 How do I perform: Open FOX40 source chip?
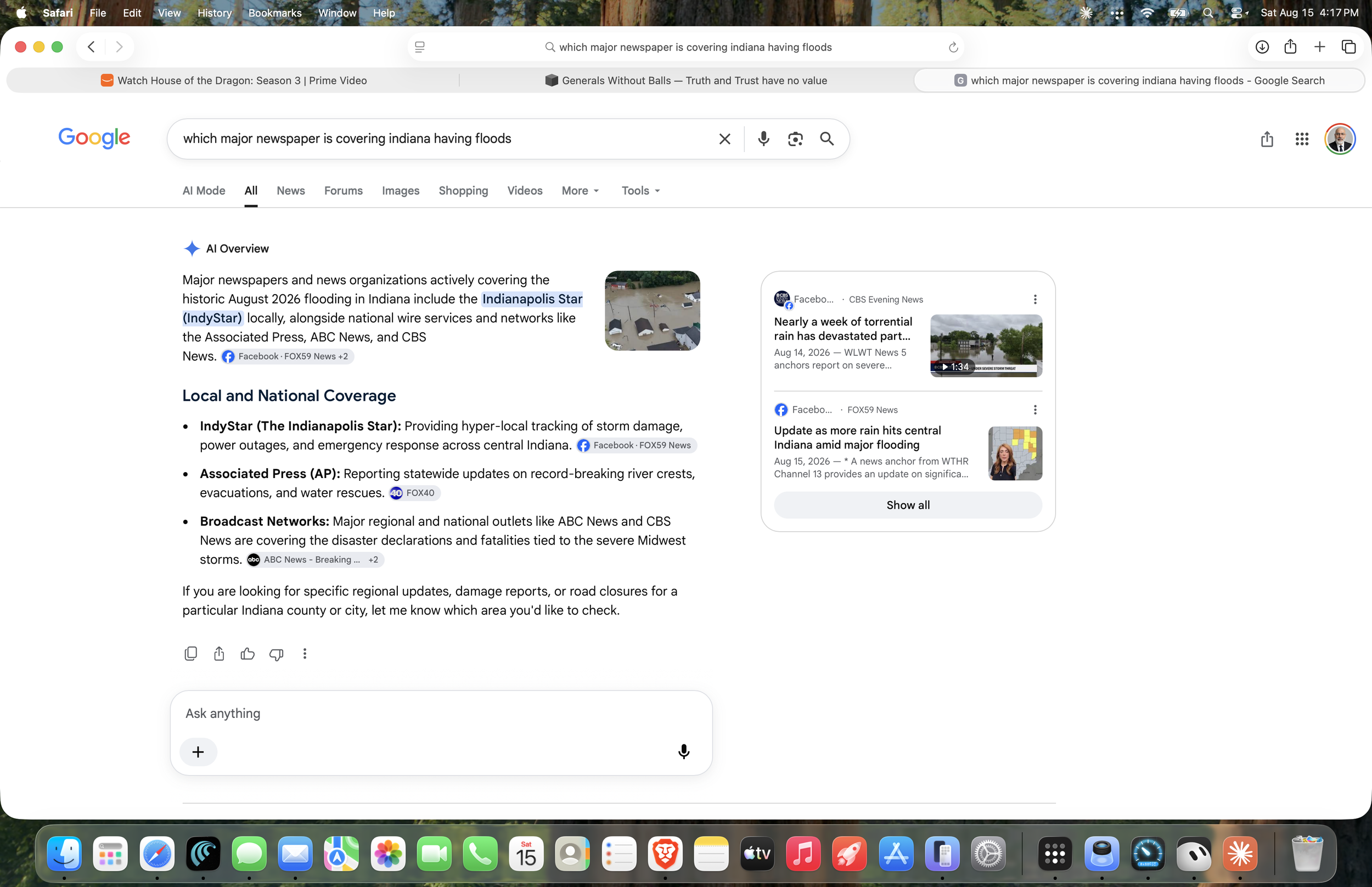[x=414, y=493]
